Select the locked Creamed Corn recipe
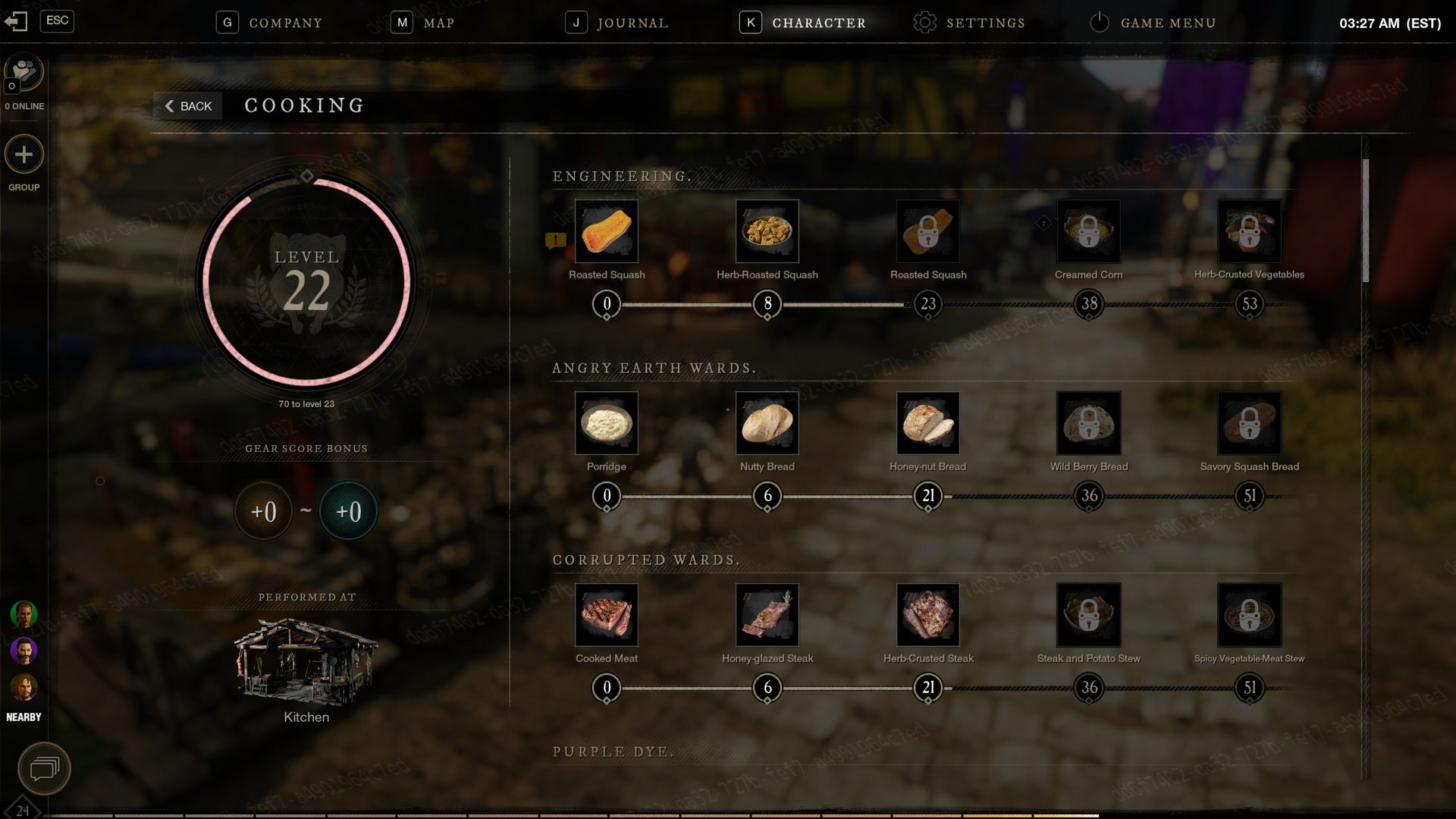The width and height of the screenshot is (1456, 819). tap(1088, 231)
